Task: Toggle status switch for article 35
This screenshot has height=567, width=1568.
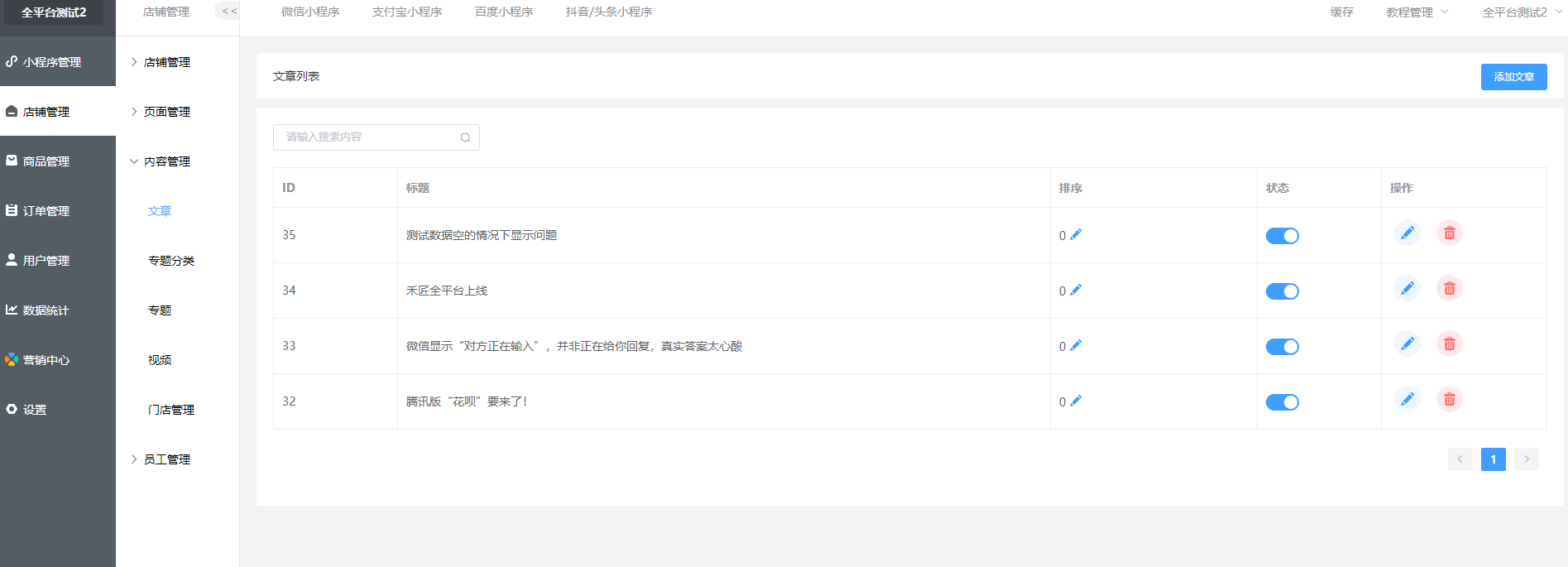Action: 1282,236
